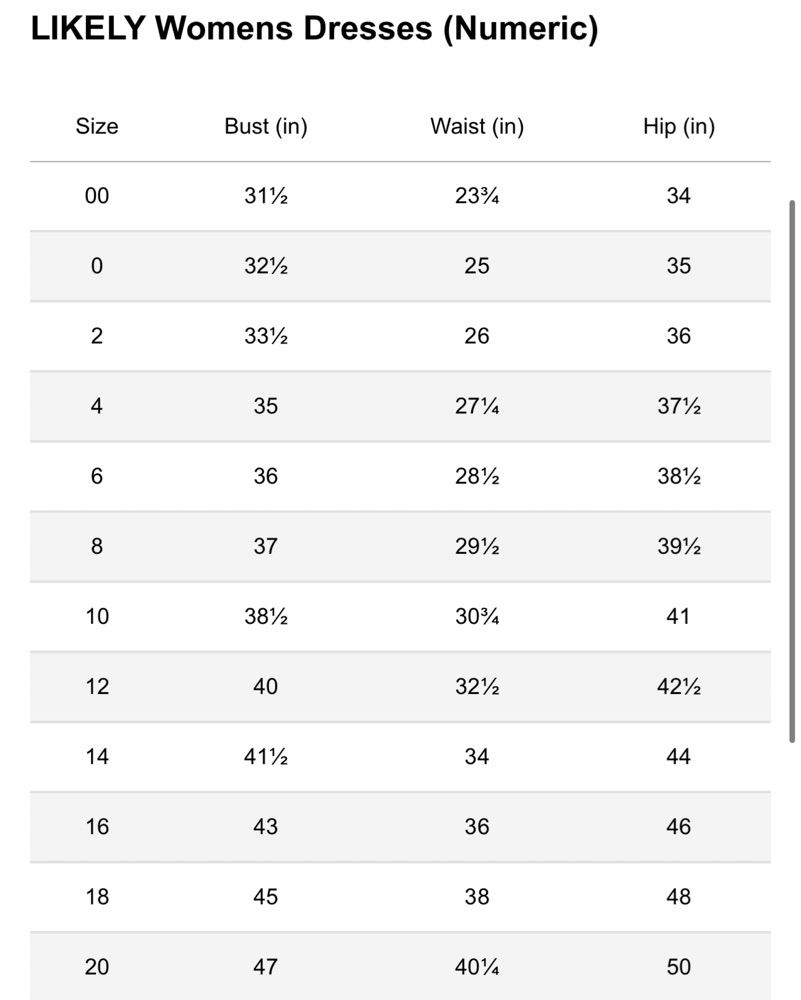Click the 35 hip value for size 0
This screenshot has width=801, height=1000.
pos(679,266)
